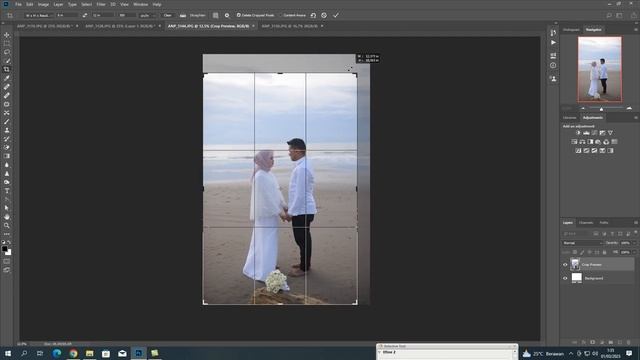Click the Navigator image thumbnail

[600, 69]
